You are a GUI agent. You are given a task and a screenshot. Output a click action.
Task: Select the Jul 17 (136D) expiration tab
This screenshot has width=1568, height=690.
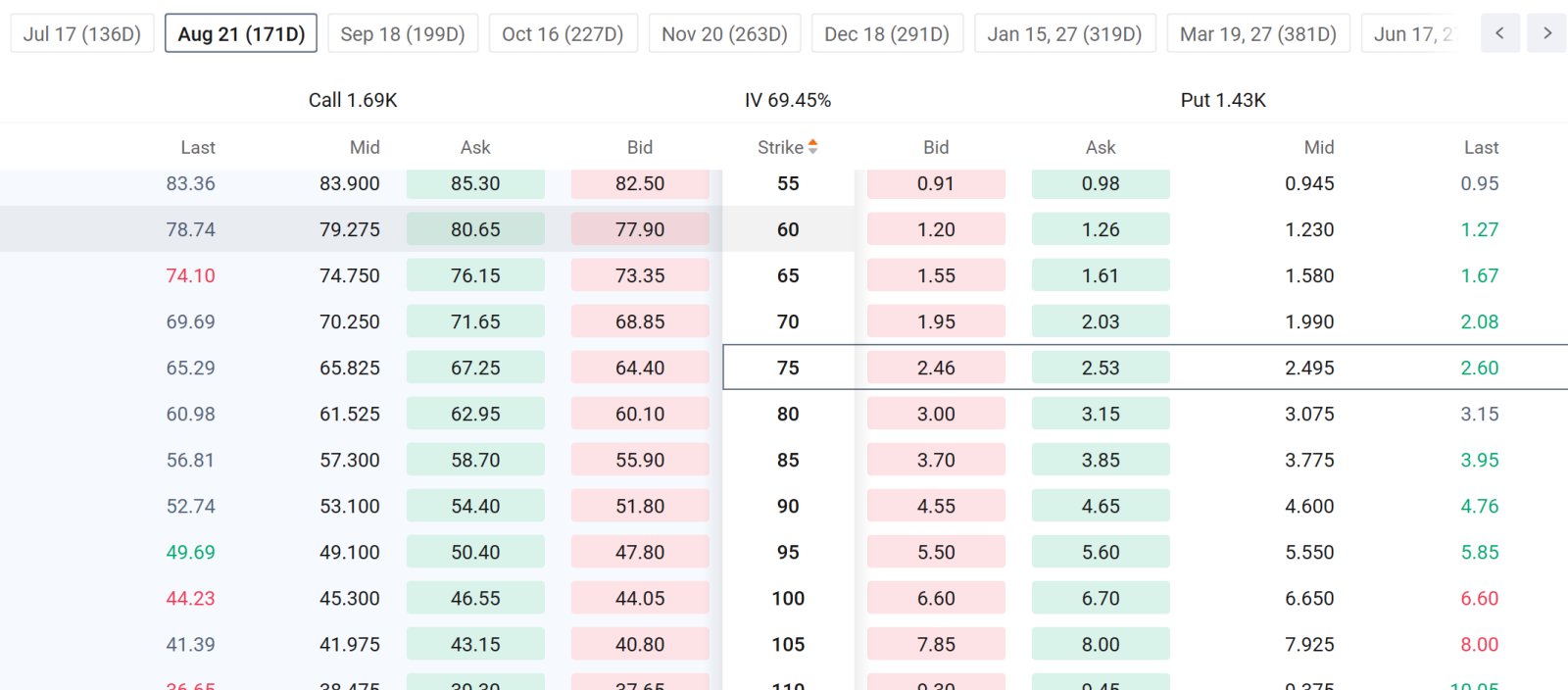click(x=82, y=33)
